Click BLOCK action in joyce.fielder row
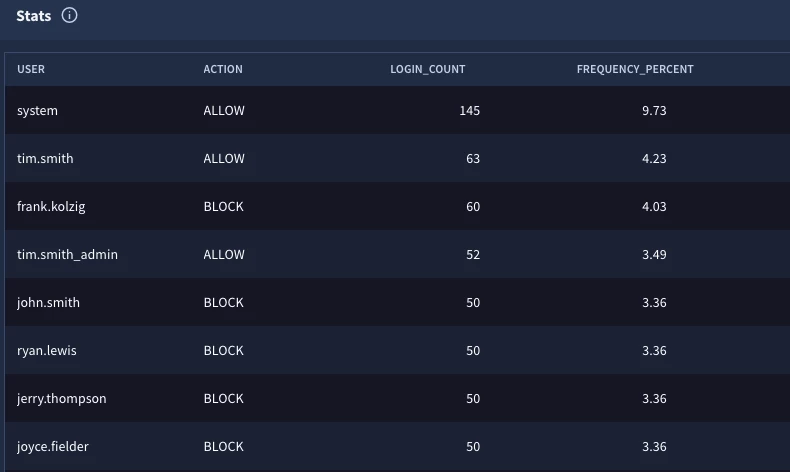Viewport: 790px width, 472px height. (224, 446)
